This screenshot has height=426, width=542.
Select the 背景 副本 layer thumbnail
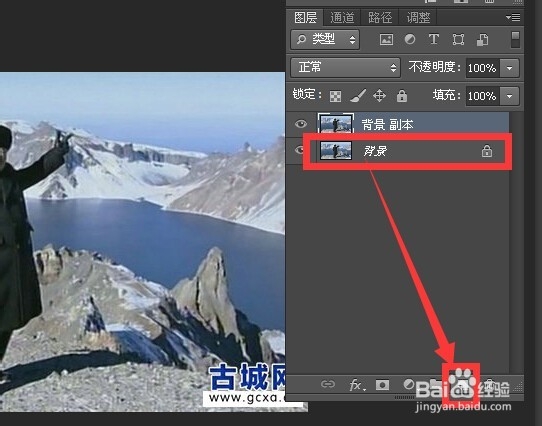336,123
